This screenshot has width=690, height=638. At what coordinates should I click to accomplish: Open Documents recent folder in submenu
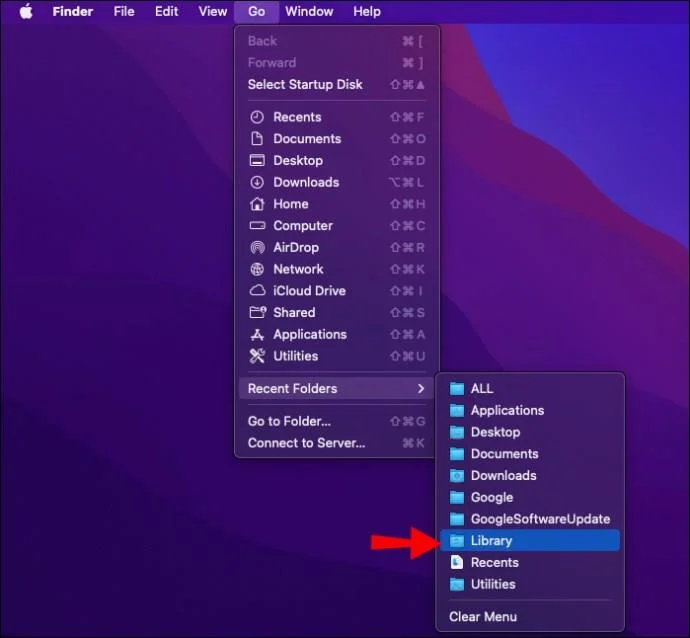pos(530,454)
